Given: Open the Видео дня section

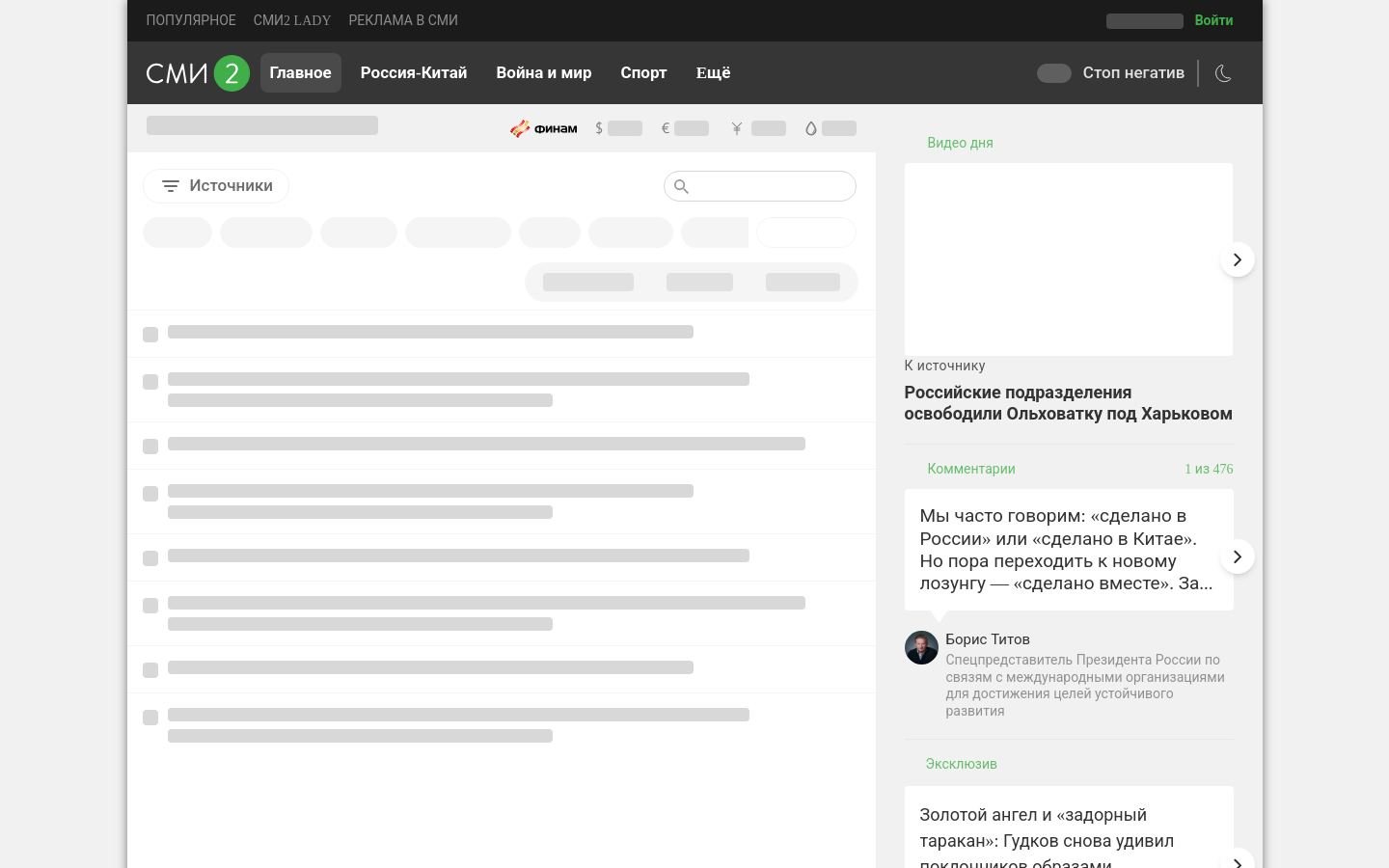Looking at the screenshot, I should [x=960, y=143].
